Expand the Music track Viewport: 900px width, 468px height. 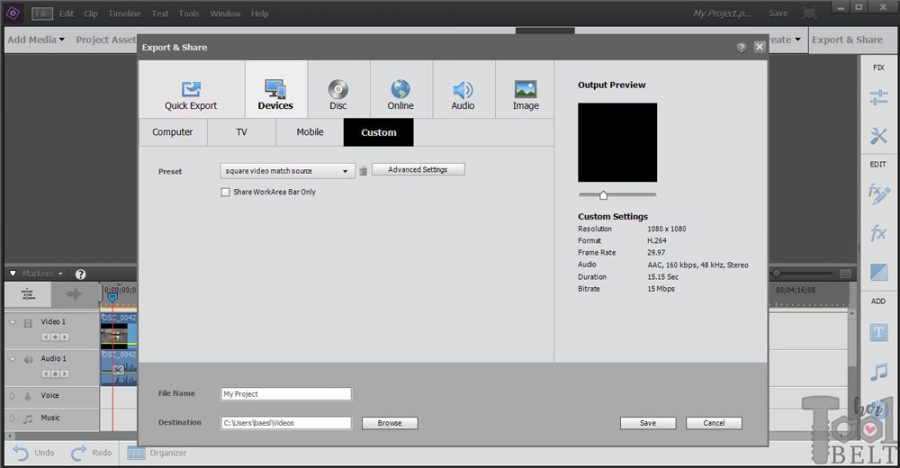(12, 418)
